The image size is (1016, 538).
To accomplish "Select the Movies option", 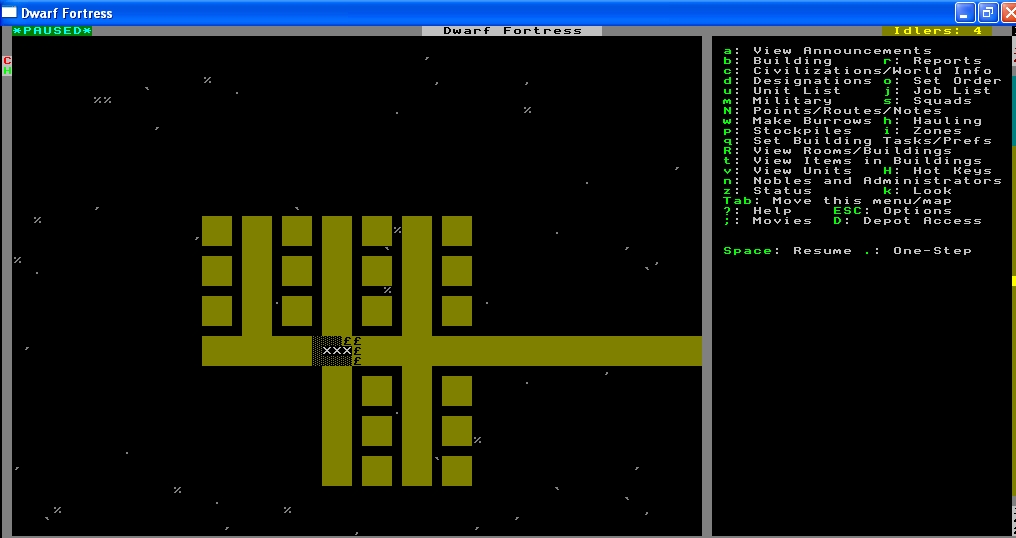I will point(768,220).
